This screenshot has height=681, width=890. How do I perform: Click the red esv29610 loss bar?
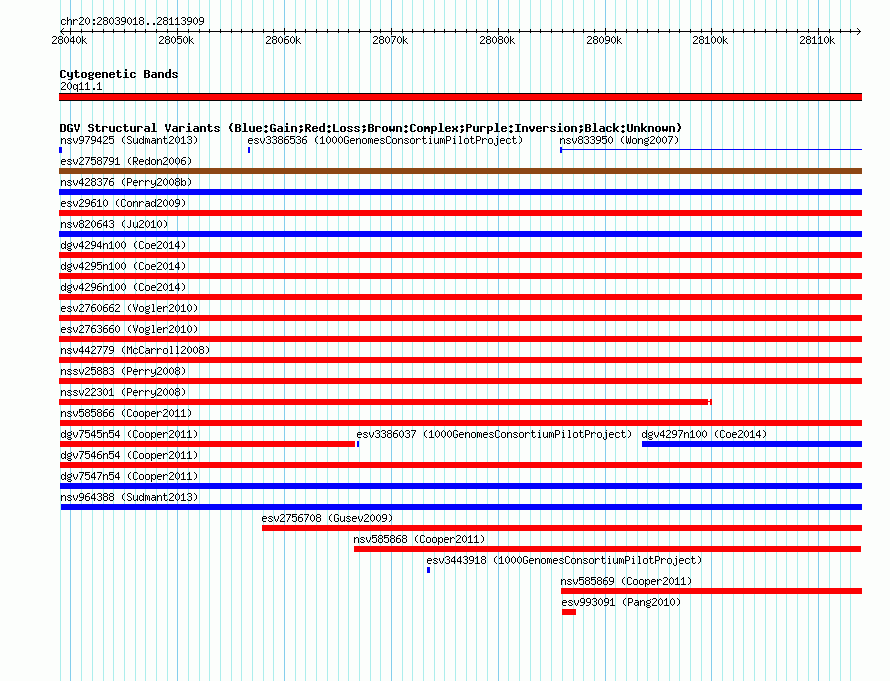coord(460,213)
